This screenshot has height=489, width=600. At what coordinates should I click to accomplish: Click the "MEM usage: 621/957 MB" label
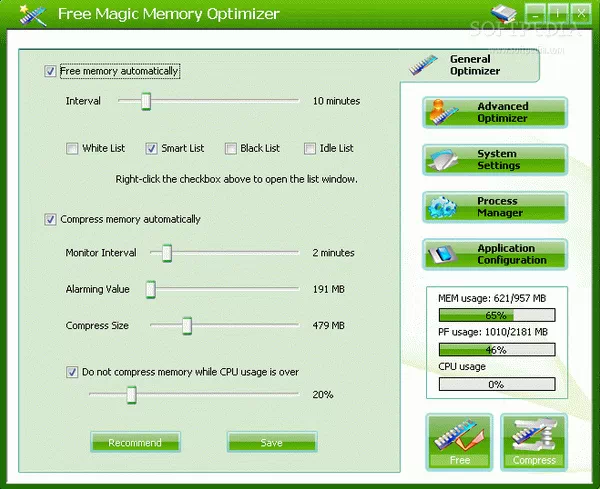492,298
